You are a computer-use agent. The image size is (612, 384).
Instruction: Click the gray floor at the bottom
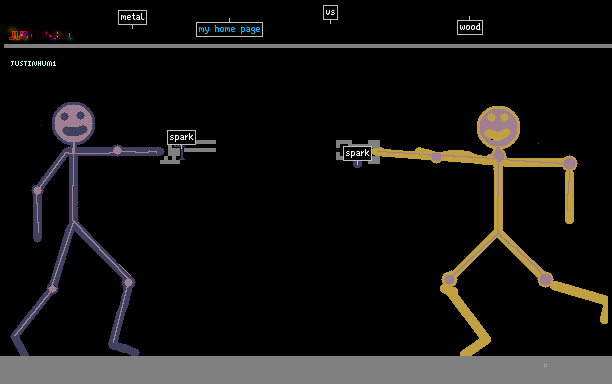(x=306, y=370)
